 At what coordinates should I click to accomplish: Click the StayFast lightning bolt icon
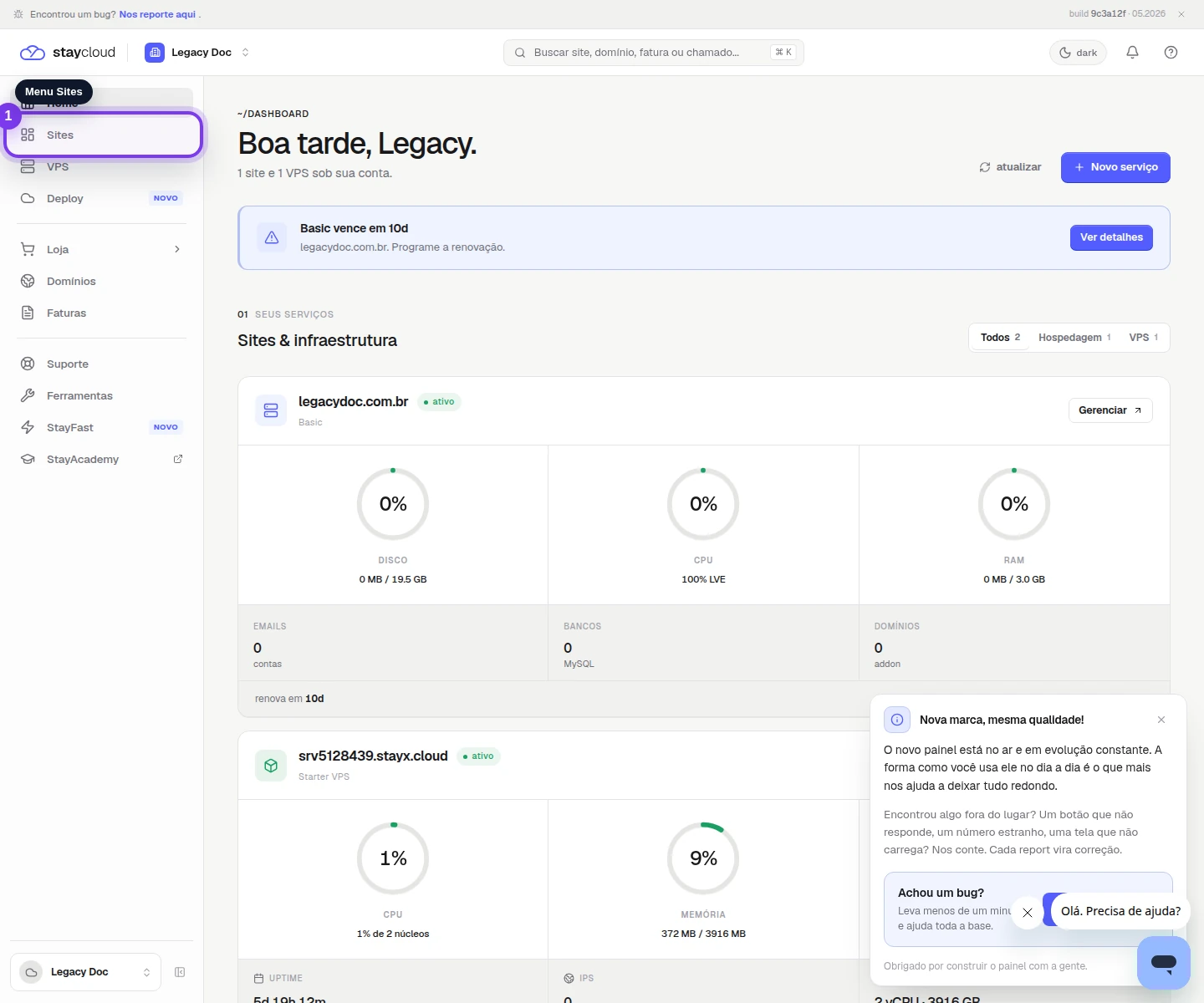28,427
